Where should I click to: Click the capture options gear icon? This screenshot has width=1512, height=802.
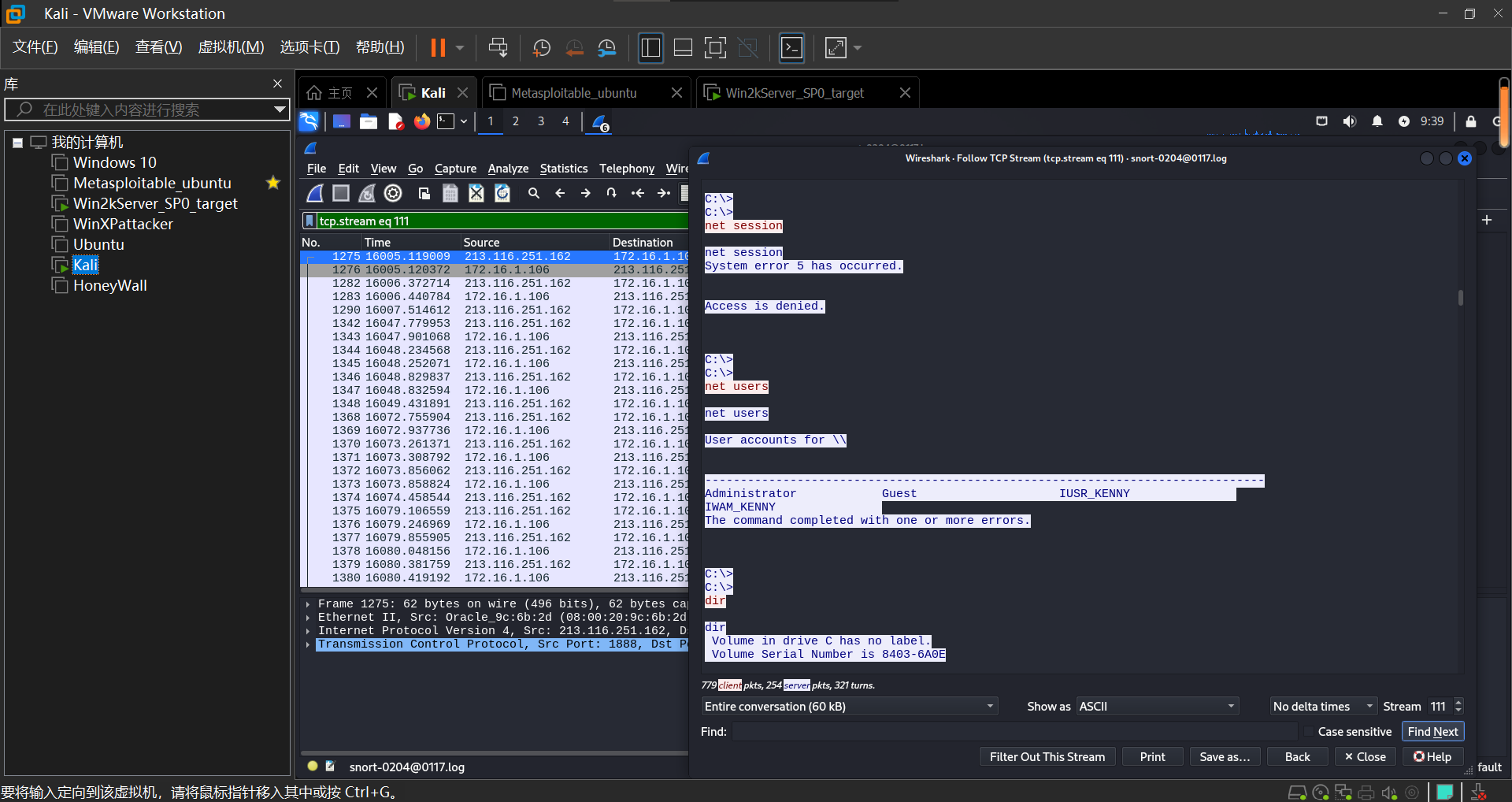393,193
